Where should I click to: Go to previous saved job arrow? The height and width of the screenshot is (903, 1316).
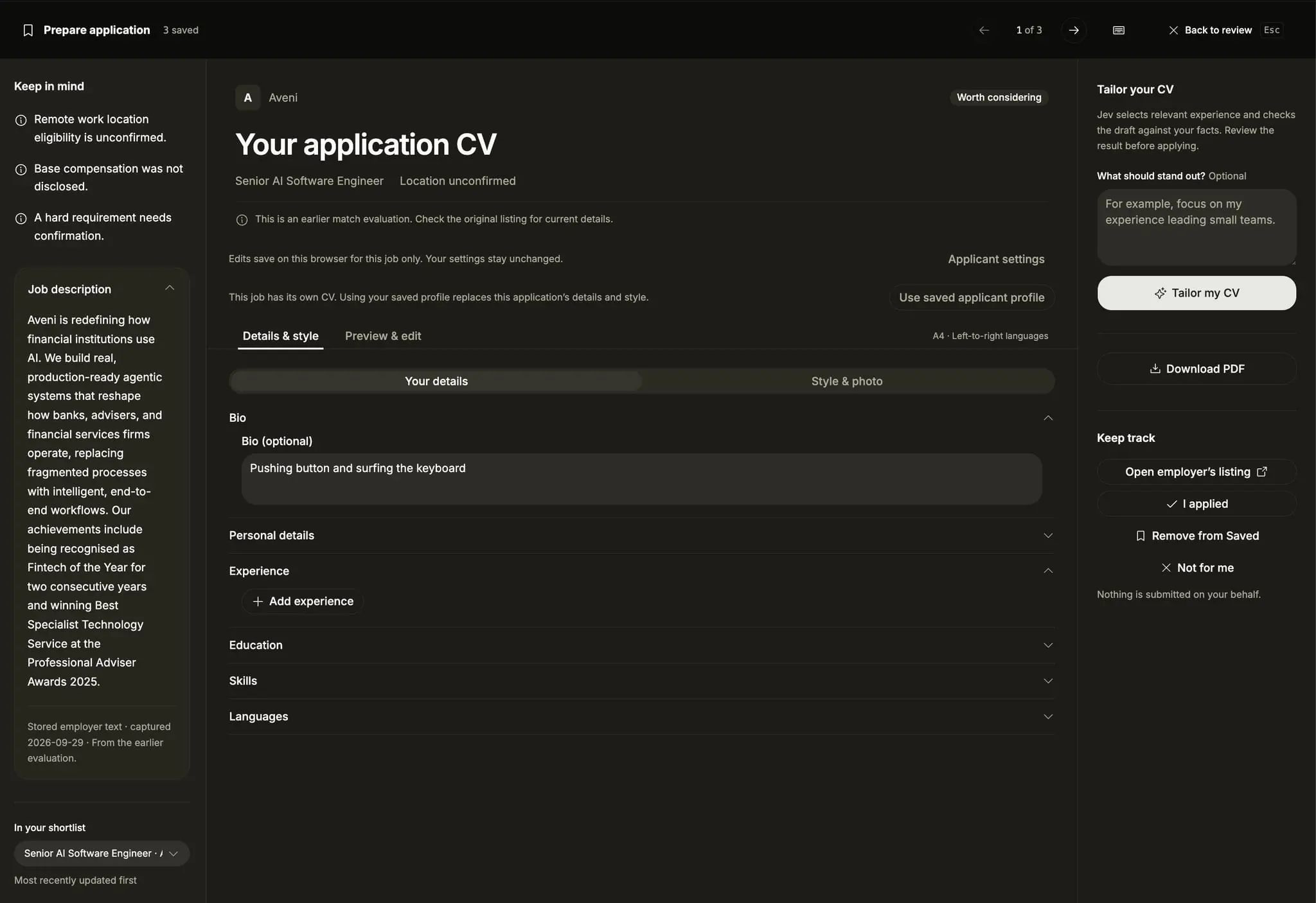(984, 30)
